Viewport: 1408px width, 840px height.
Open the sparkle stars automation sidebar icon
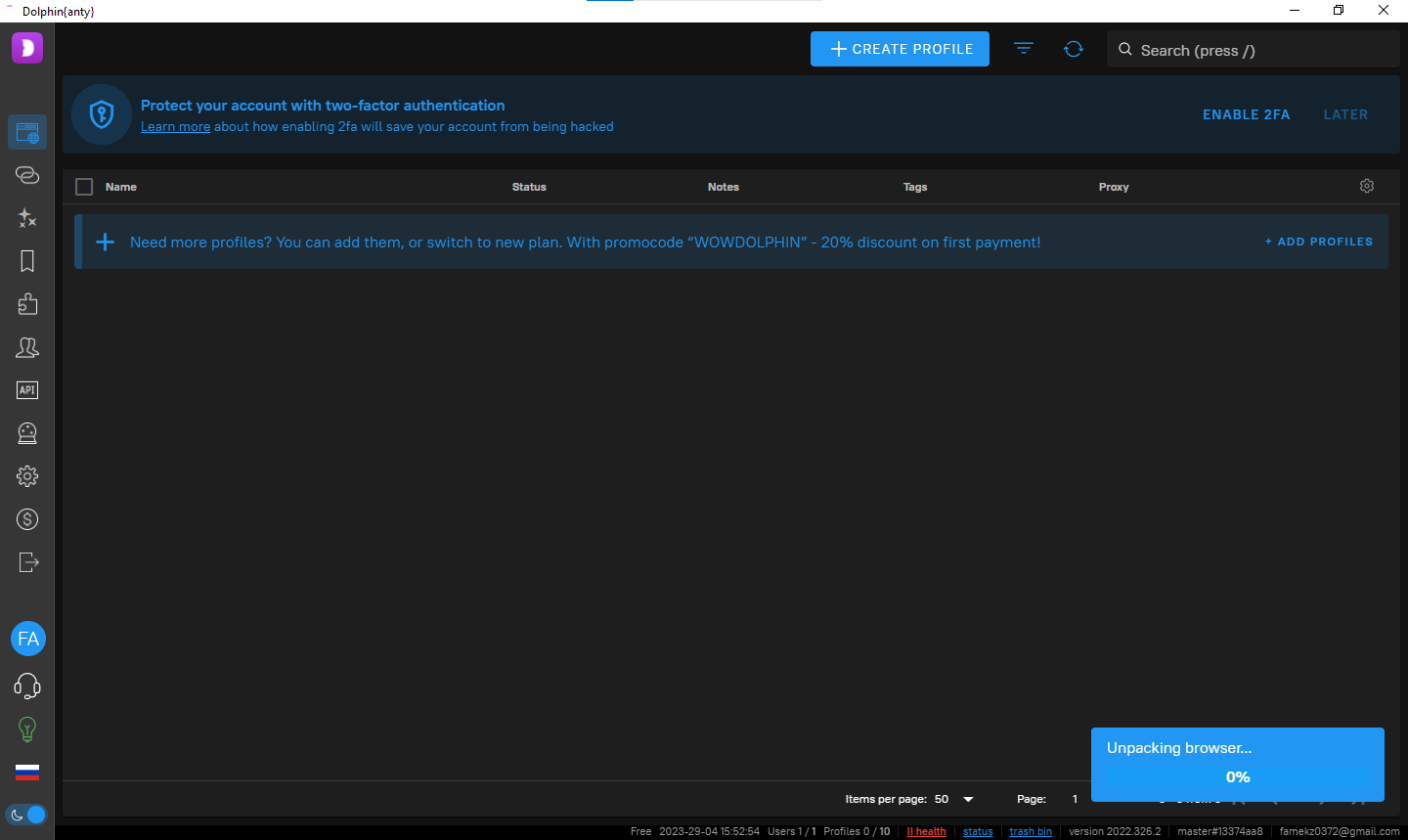tap(27, 218)
